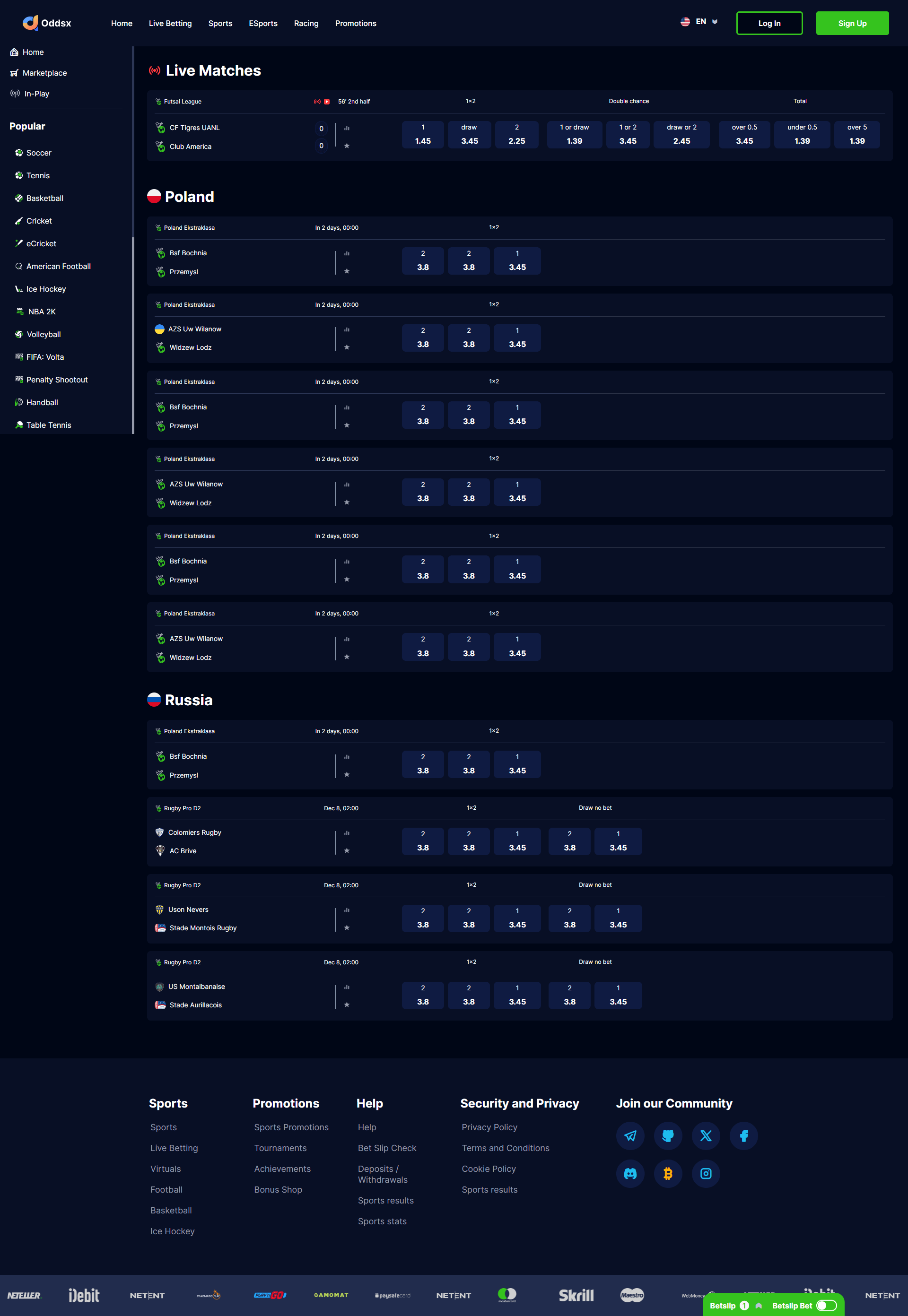Click the Instagram social icon
Screen dimensions: 908x1316
click(706, 1173)
